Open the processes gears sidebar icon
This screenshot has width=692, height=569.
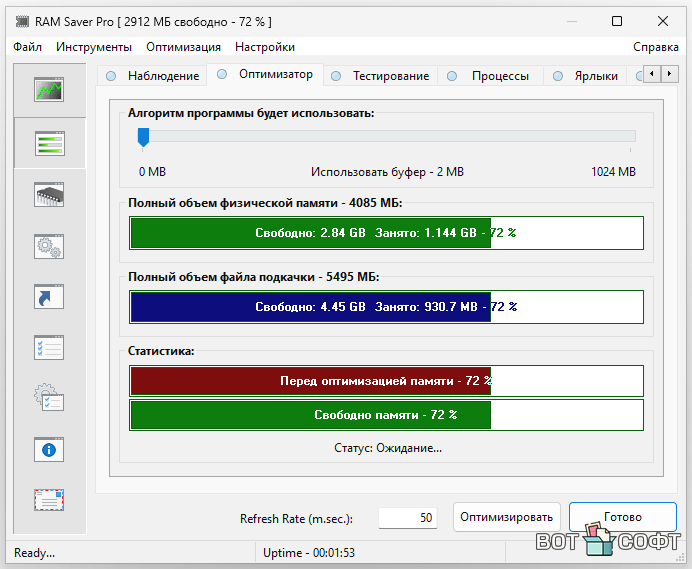49,246
